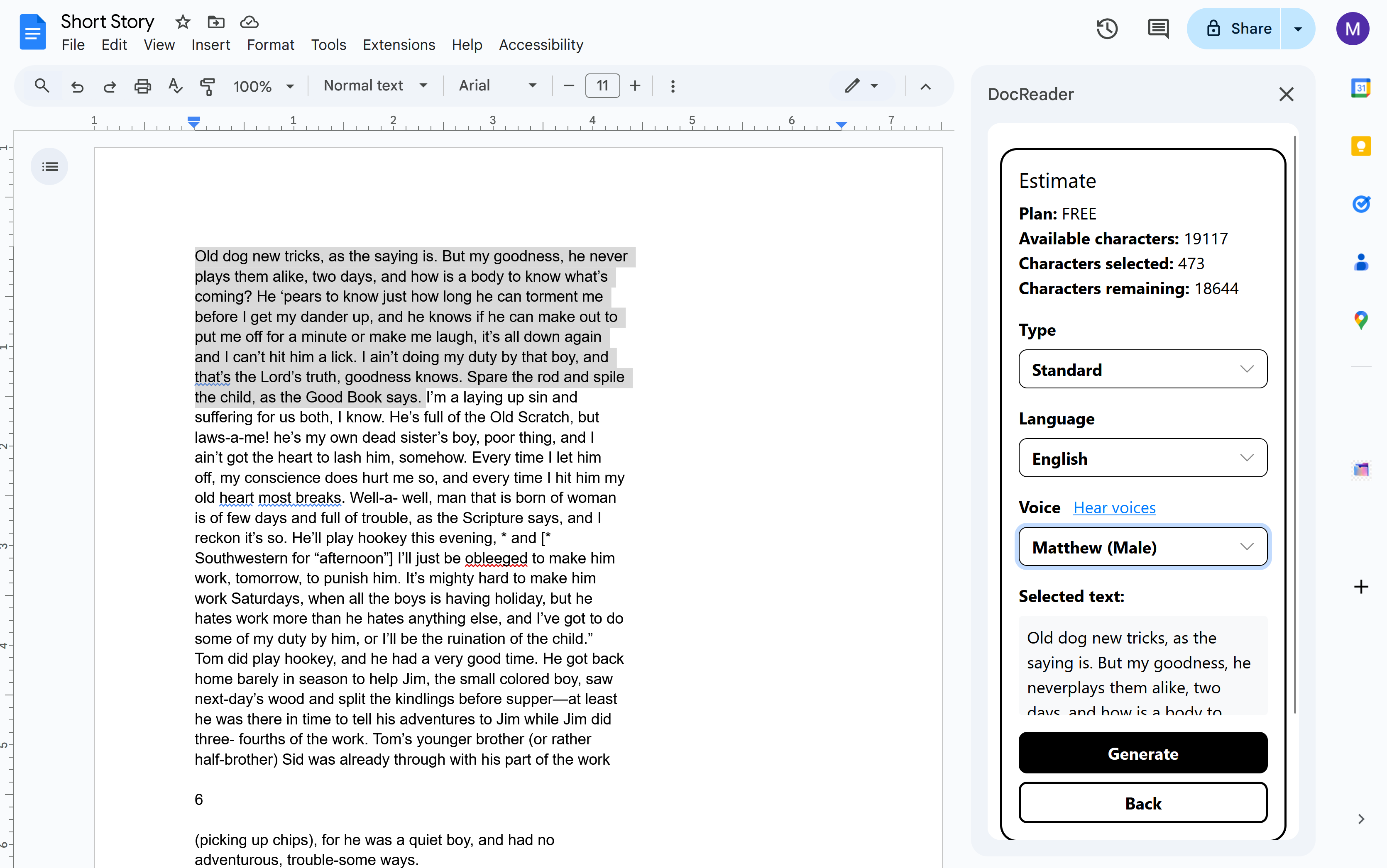Open the more options three-dot menu
The image size is (1387, 868).
[x=673, y=86]
